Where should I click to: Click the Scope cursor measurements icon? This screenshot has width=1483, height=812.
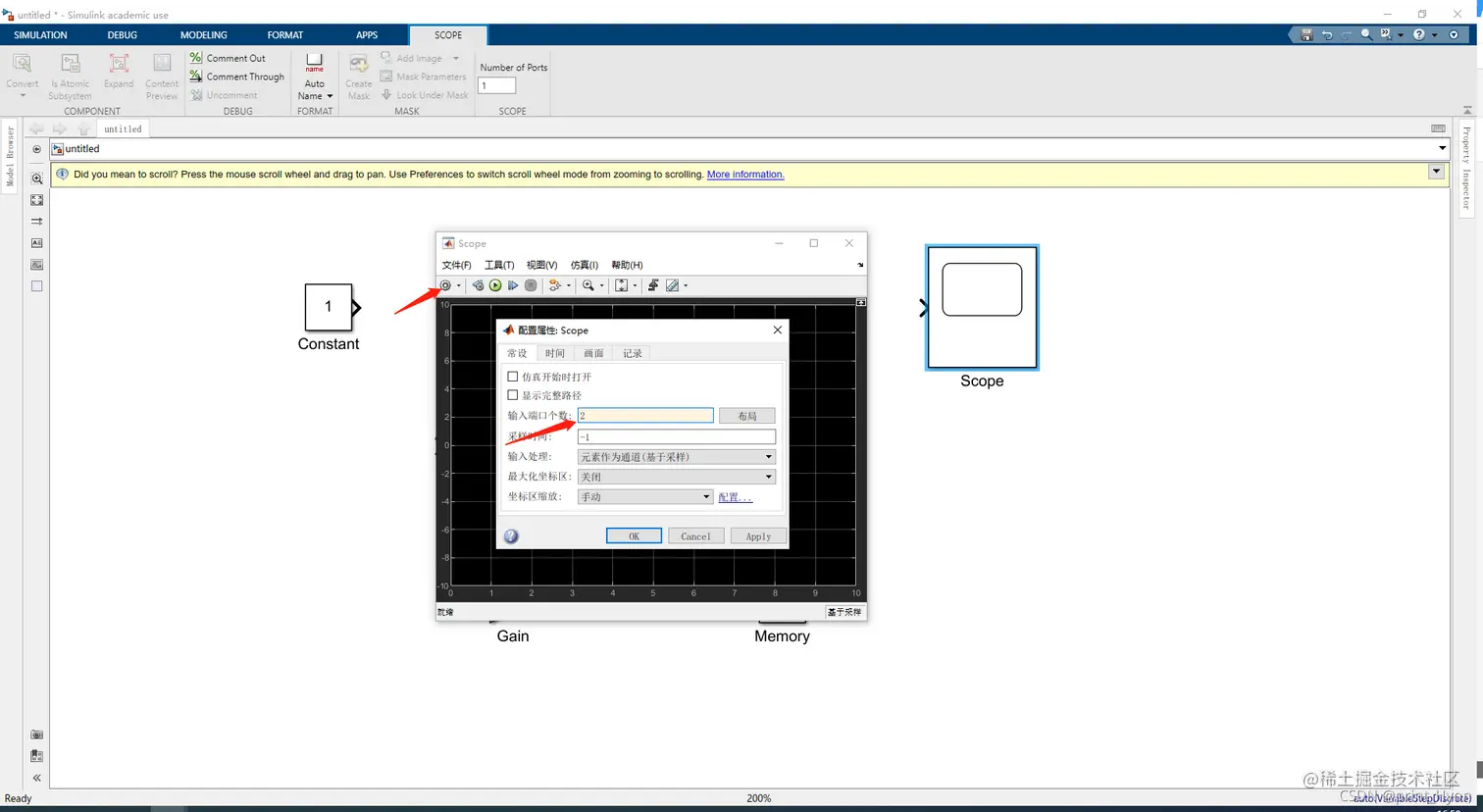[x=672, y=285]
